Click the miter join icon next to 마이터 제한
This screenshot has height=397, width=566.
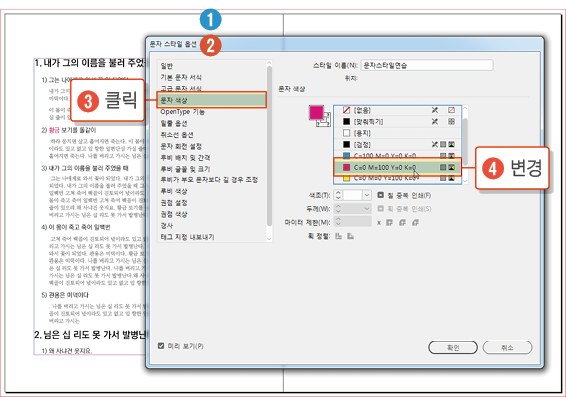tap(389, 222)
